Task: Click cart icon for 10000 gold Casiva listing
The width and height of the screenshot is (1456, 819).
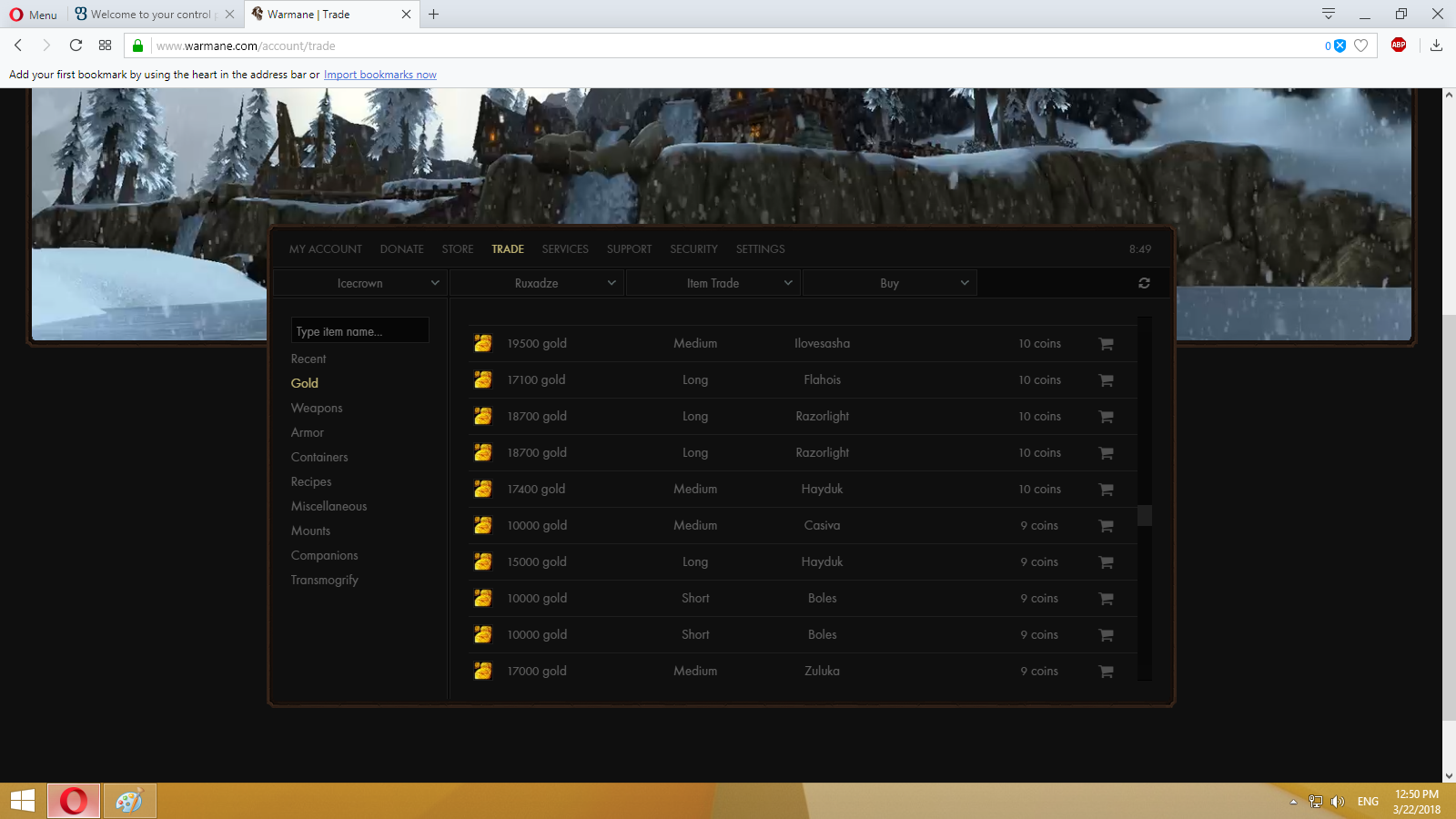Action: [1106, 526]
